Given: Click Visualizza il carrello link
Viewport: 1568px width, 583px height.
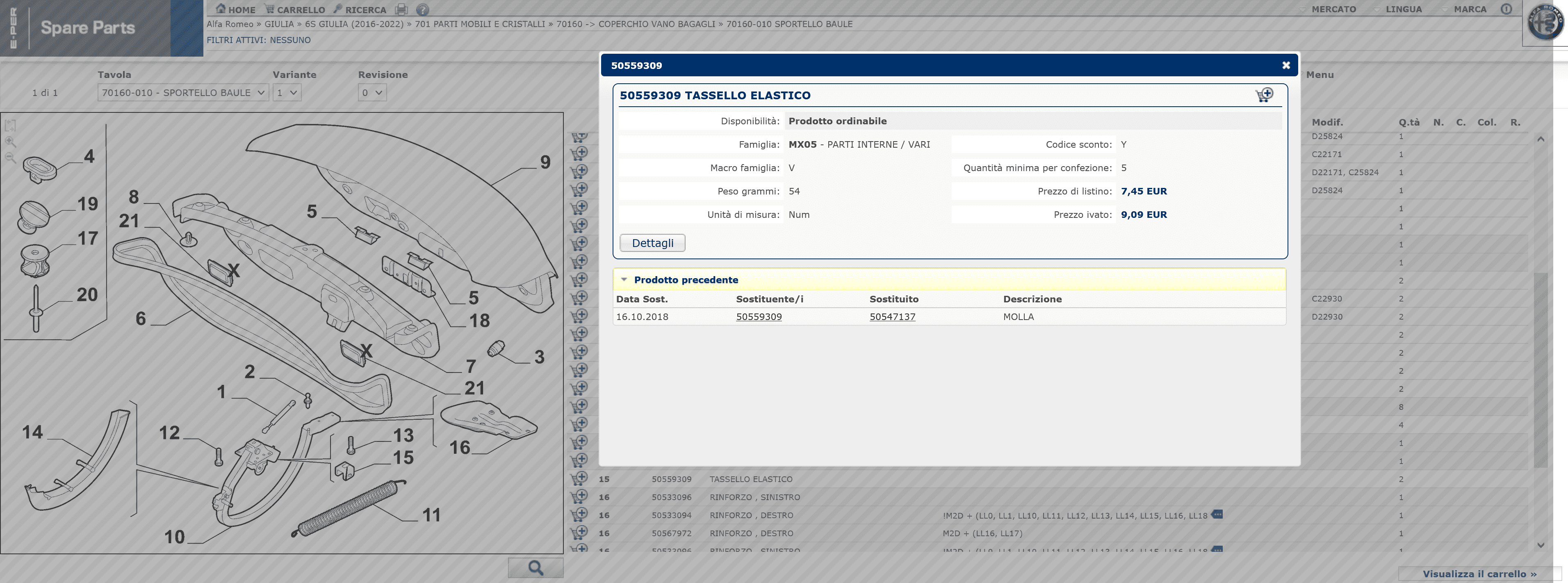Looking at the screenshot, I should coord(1479,574).
